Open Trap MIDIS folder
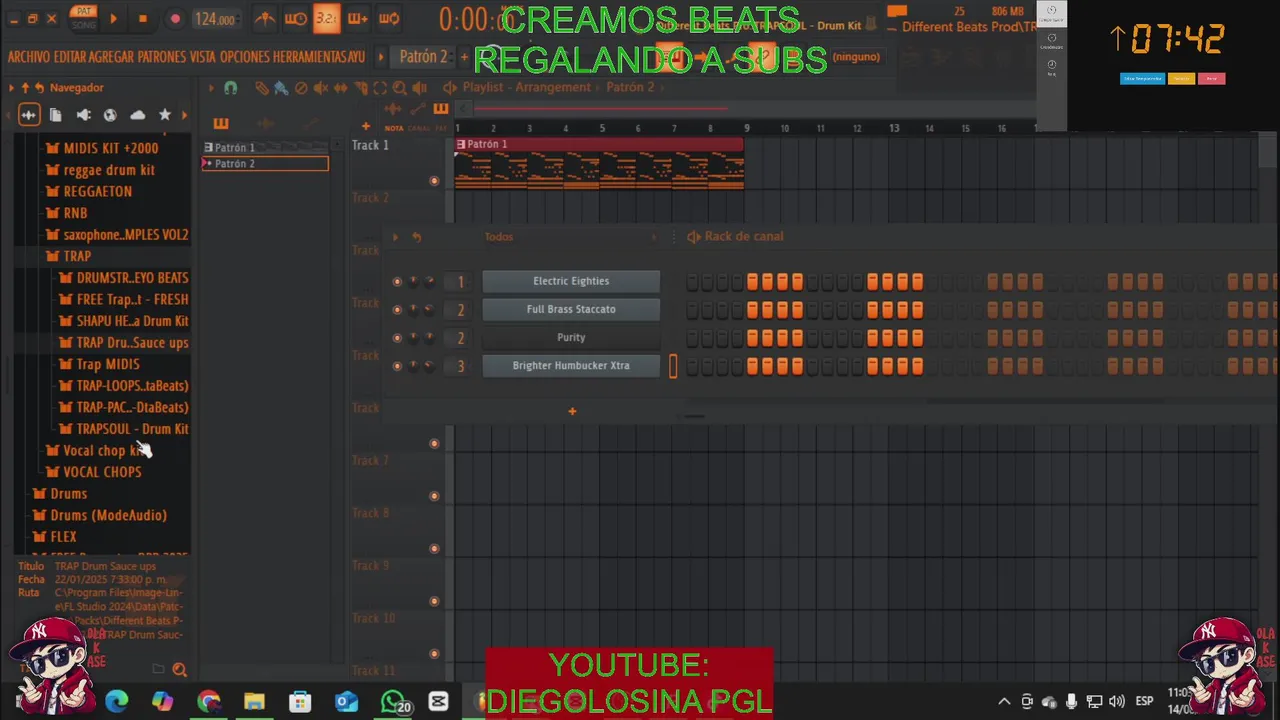The image size is (1280, 720). coord(99,364)
